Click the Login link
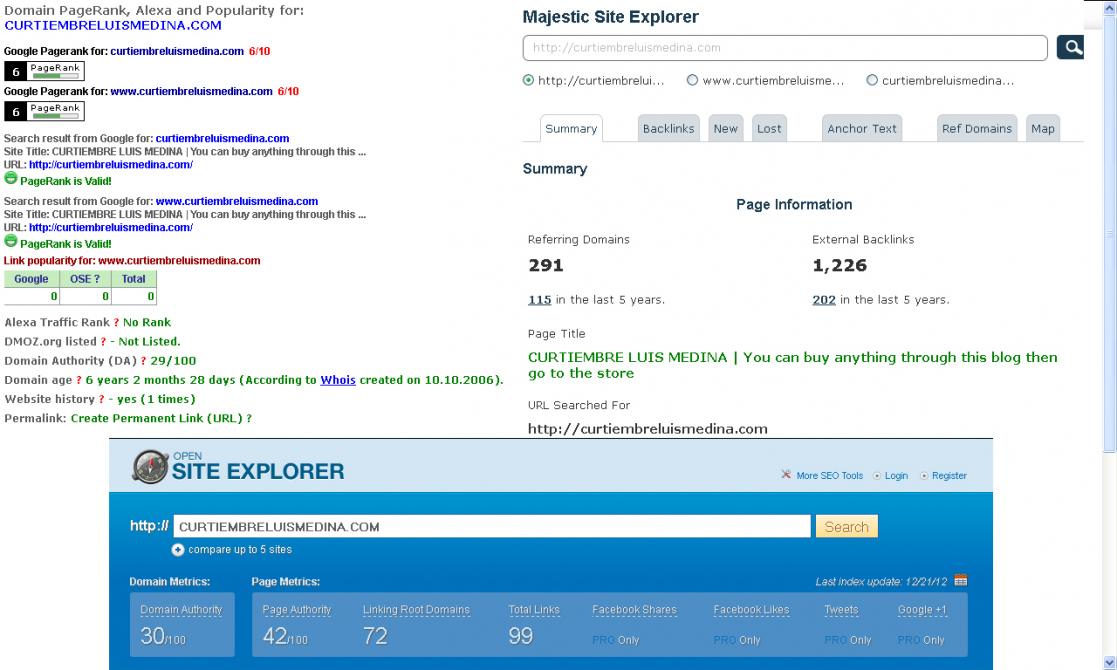This screenshot has height=670, width=1117. (896, 476)
